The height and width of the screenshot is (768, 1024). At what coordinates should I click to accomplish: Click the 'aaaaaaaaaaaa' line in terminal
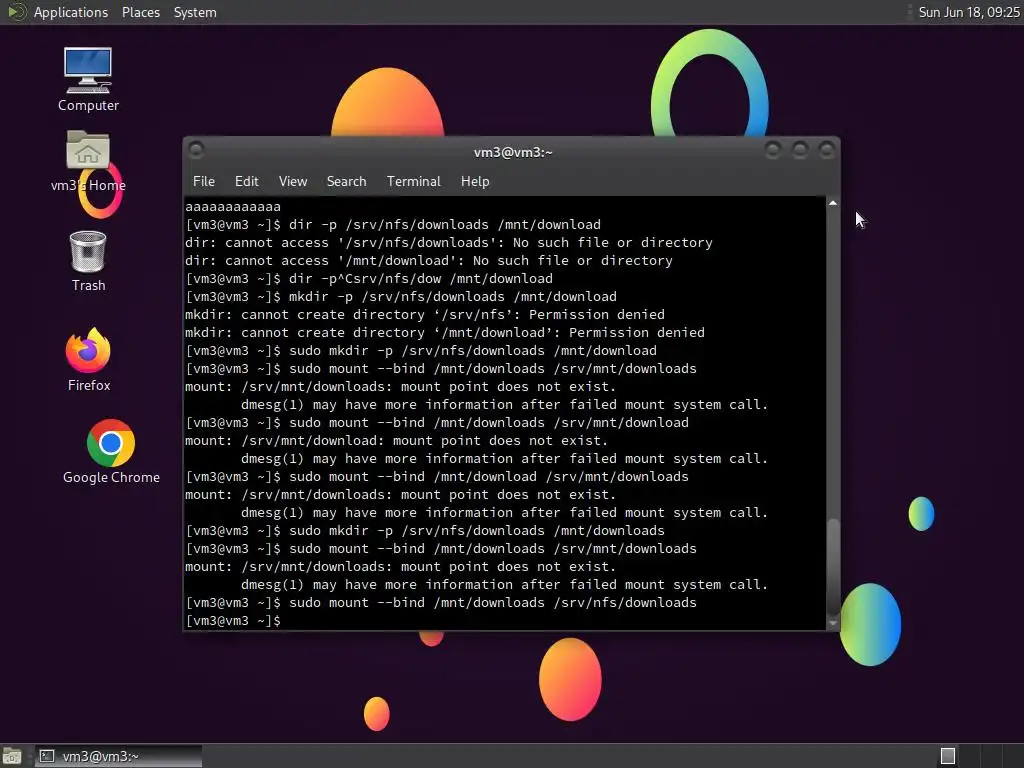click(233, 206)
